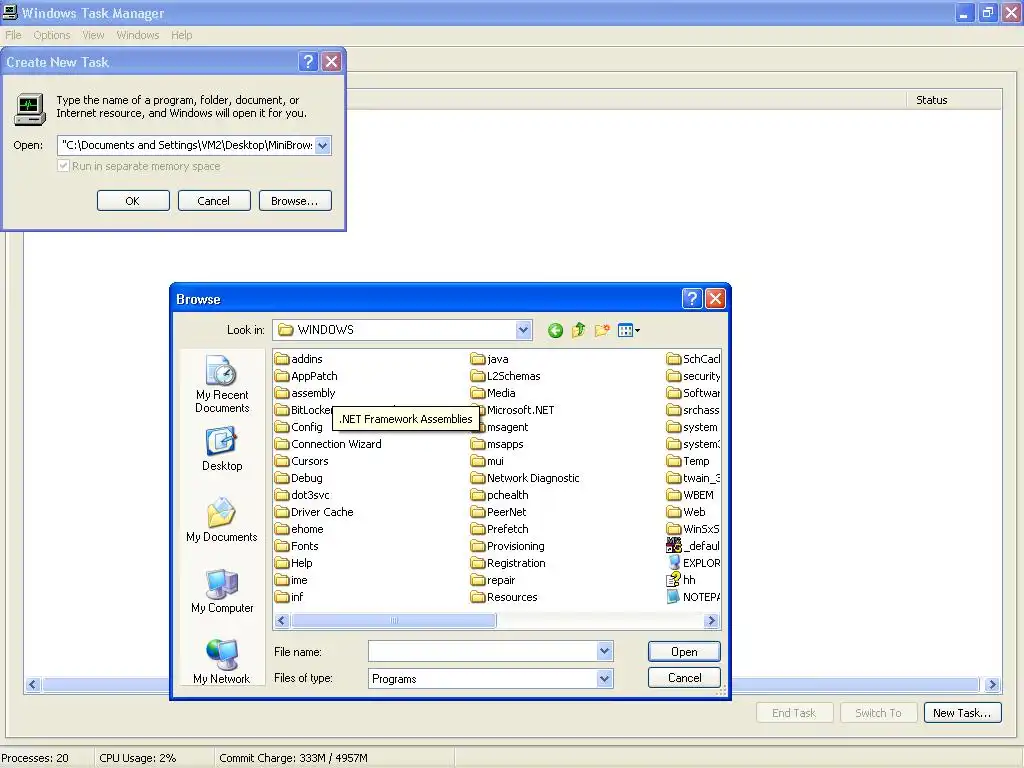Select the Config folder
The width and height of the screenshot is (1024, 768).
click(x=299, y=427)
